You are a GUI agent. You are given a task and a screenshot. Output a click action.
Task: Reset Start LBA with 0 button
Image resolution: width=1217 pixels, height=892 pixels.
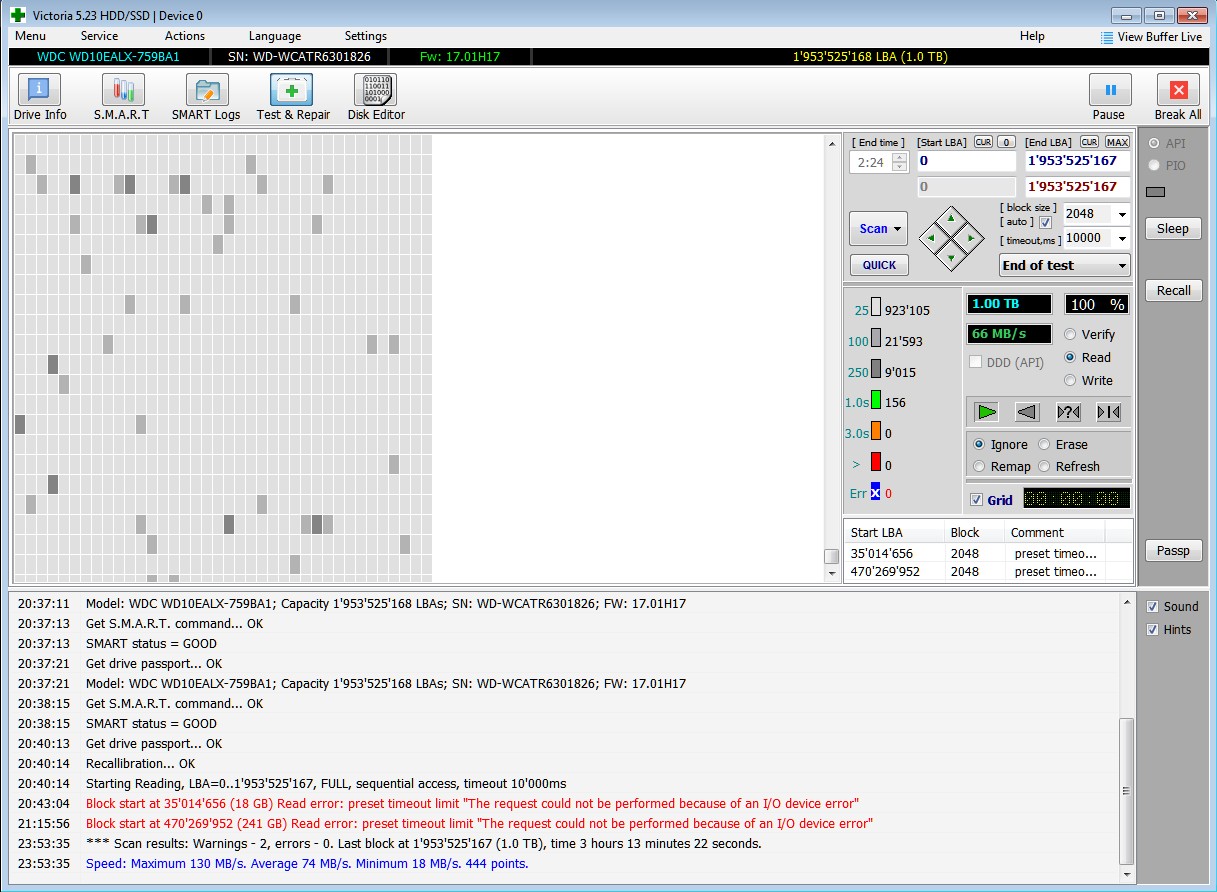pyautogui.click(x=1006, y=142)
